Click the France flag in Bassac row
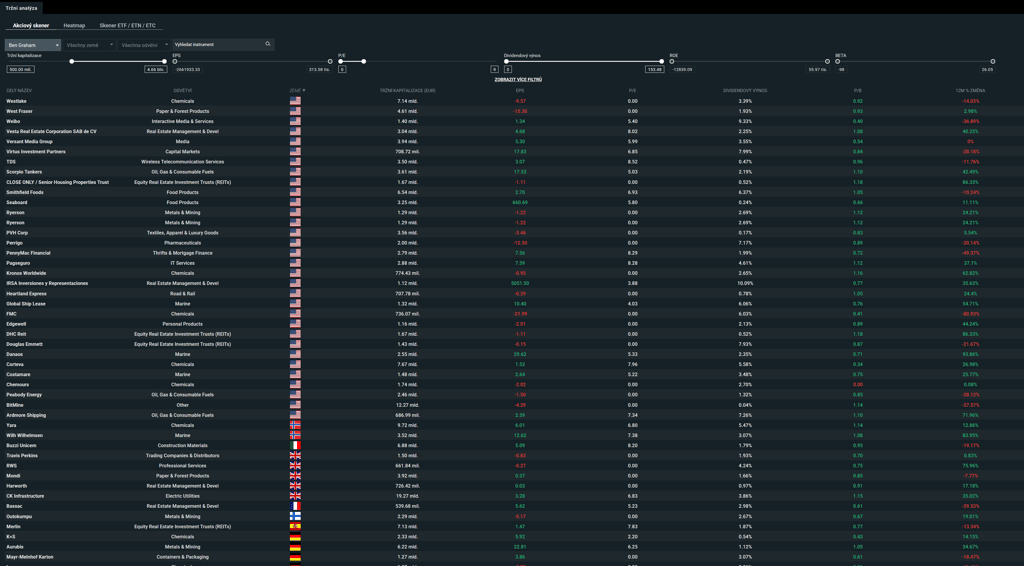 click(x=295, y=506)
